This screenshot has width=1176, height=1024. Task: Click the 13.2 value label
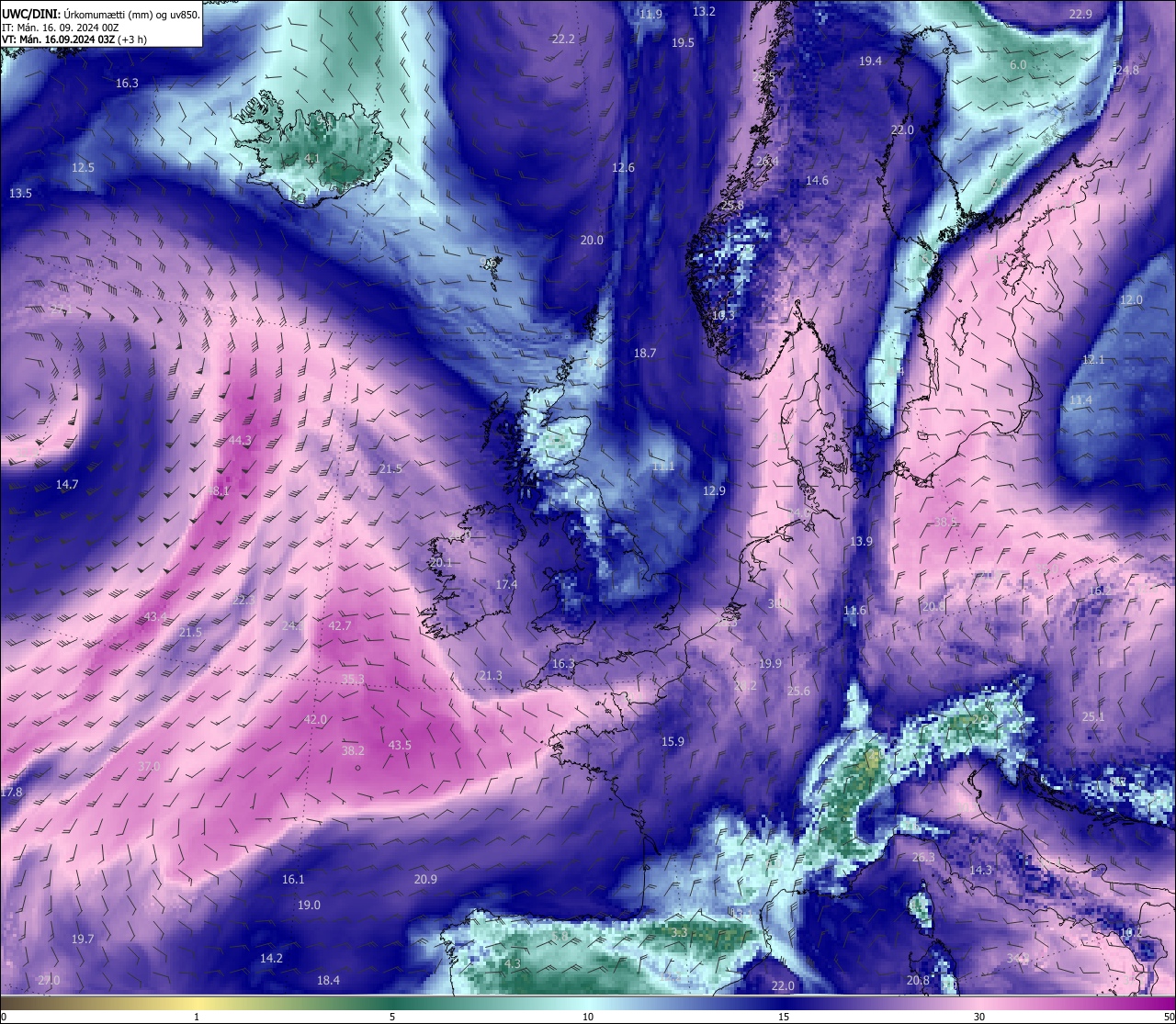[x=704, y=11]
